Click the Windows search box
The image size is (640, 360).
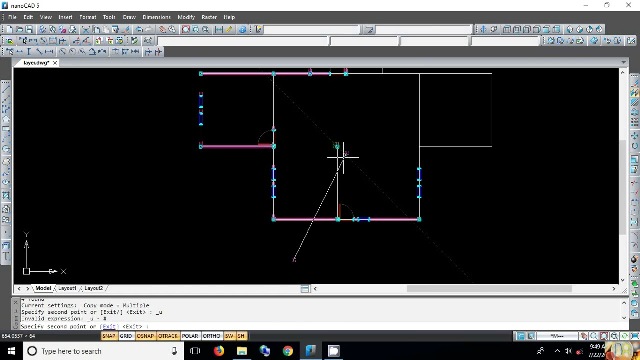click(x=102, y=351)
